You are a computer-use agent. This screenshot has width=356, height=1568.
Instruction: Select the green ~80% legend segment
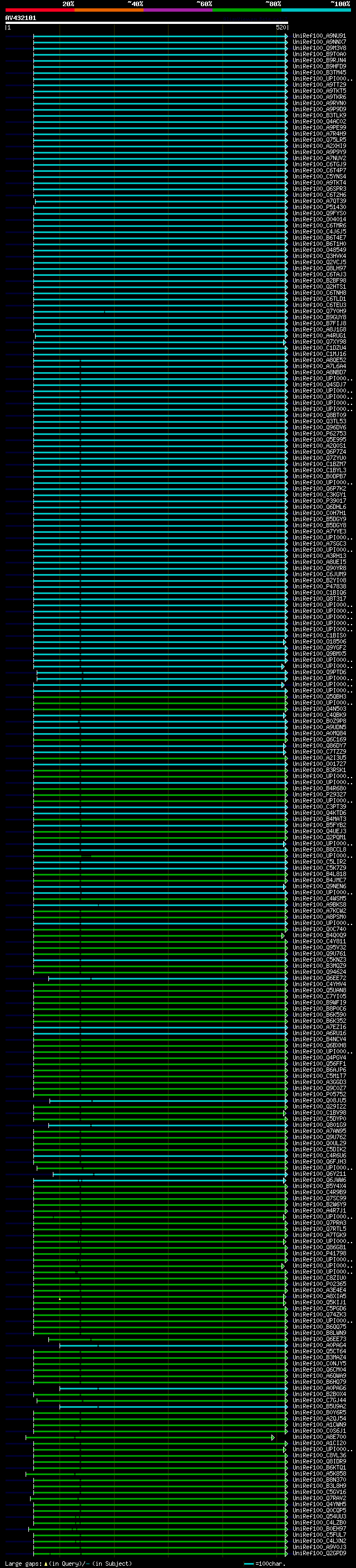247,10
